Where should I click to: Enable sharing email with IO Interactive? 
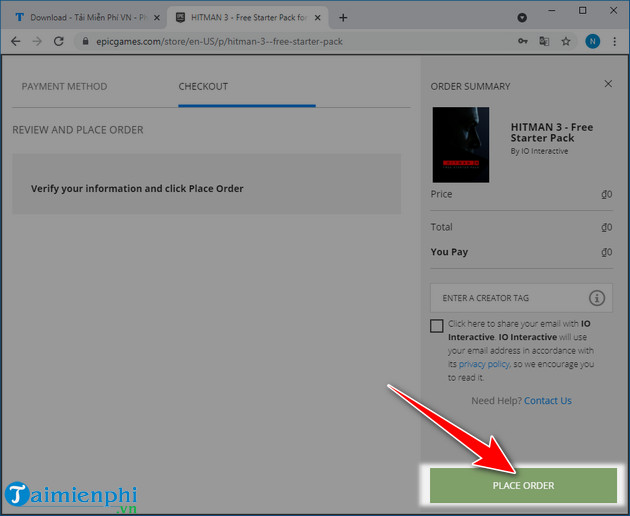(437, 325)
